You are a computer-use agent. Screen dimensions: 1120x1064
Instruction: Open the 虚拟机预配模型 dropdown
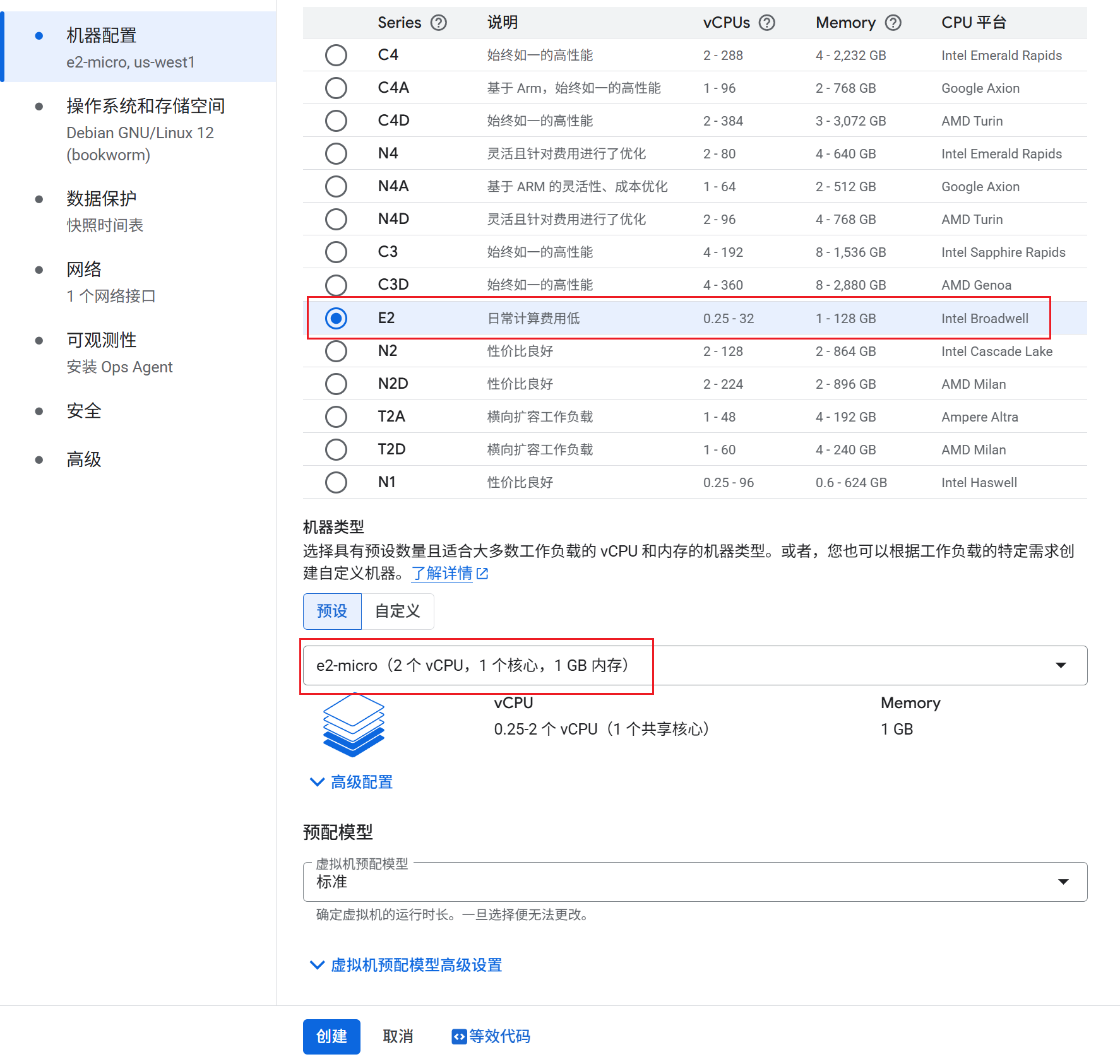(694, 882)
